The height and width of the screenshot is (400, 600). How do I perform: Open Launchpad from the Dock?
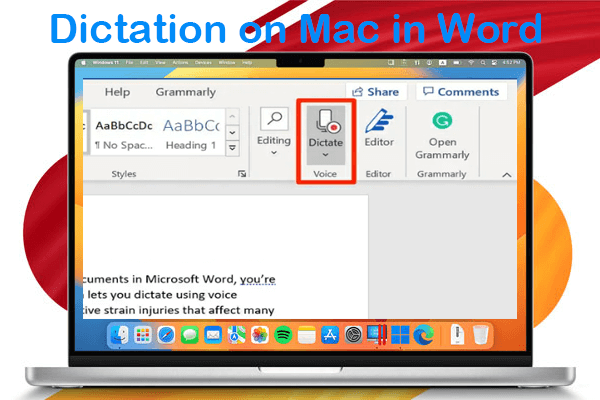click(143, 335)
